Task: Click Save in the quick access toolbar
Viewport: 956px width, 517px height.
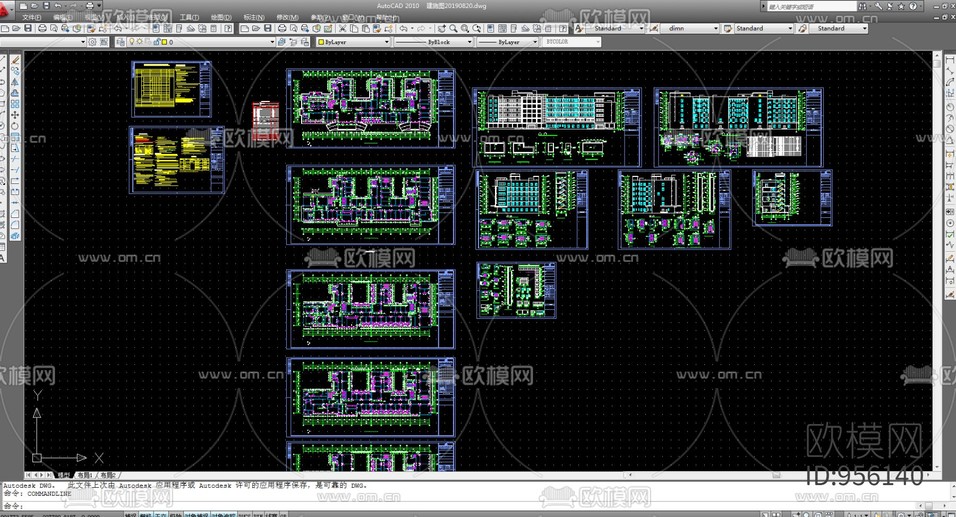Action: [46, 5]
